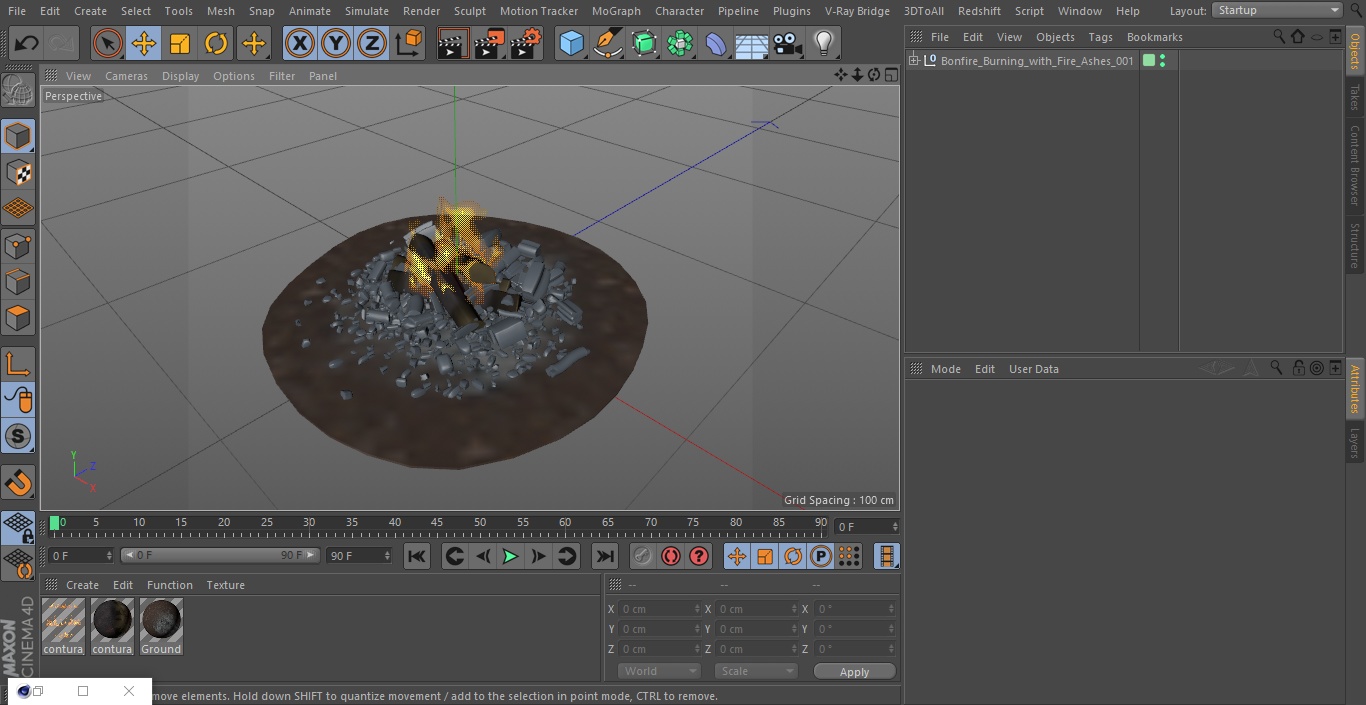
Task: Add a Light object
Action: (x=823, y=44)
